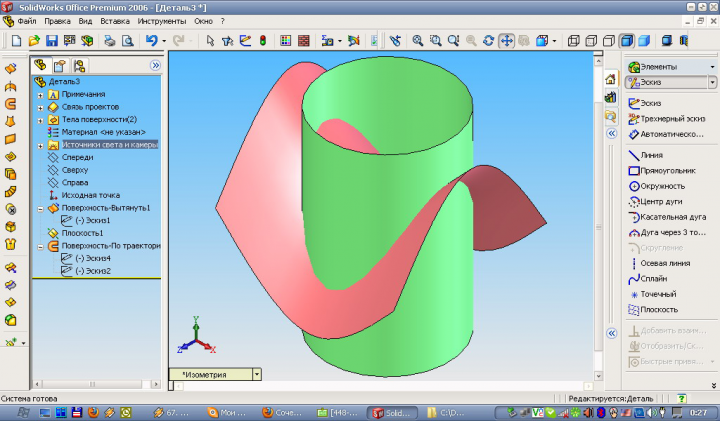Open the view orientation cube dropdown
720x421 pixels.
coord(554,41)
